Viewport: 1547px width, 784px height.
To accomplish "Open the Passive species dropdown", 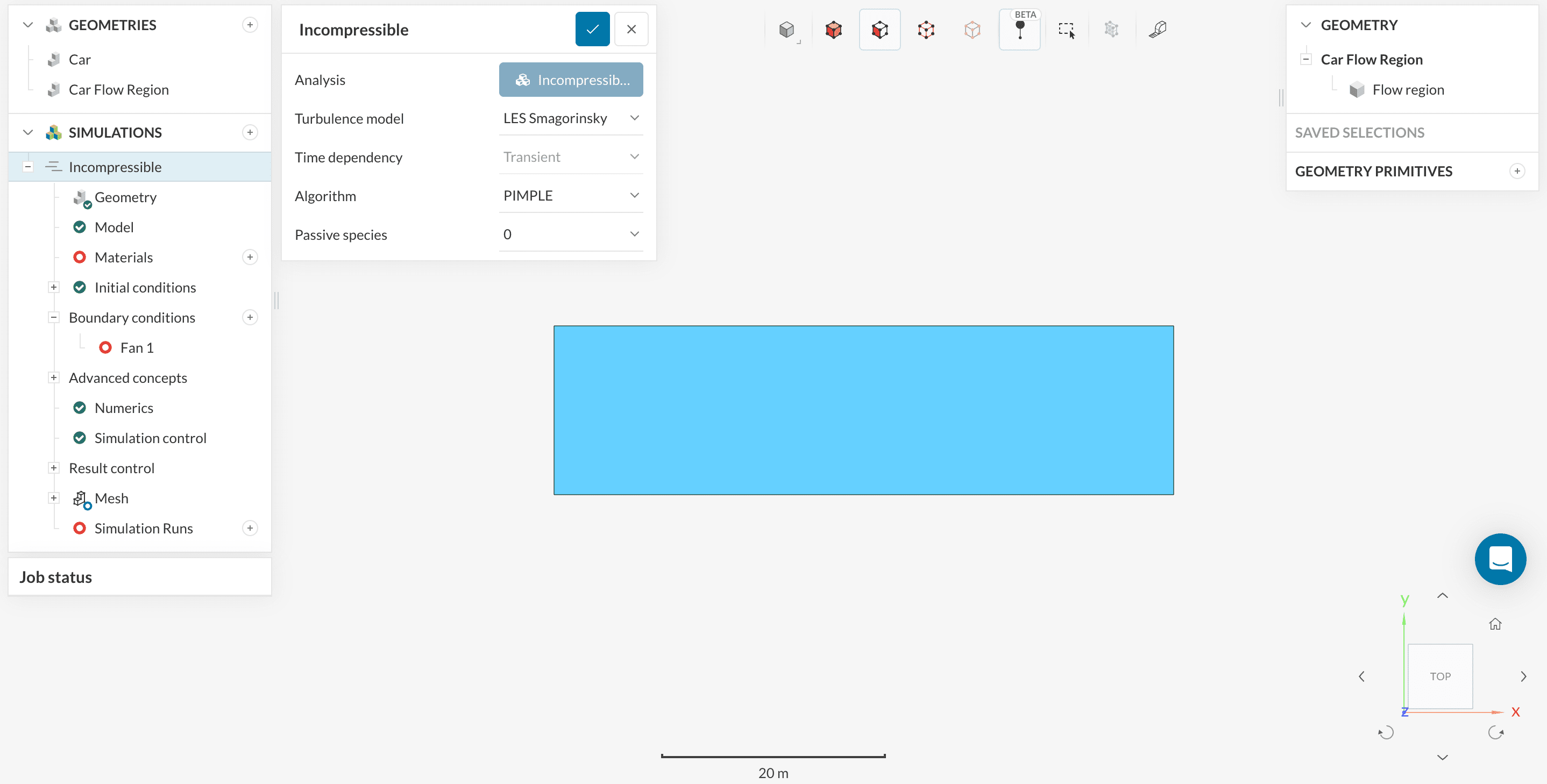I will coord(571,235).
